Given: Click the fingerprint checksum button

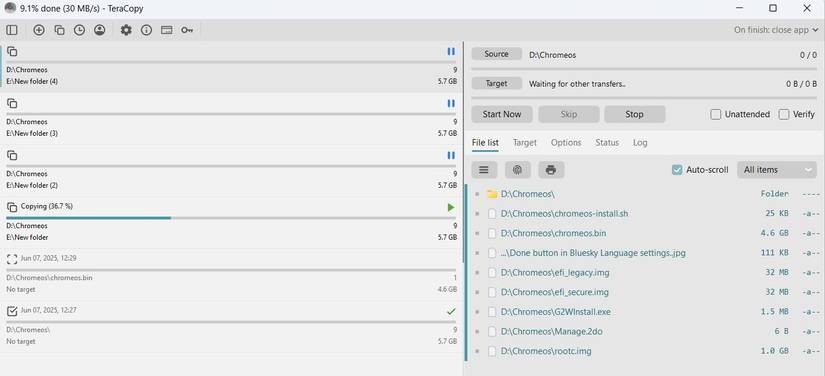Looking at the screenshot, I should (x=518, y=170).
